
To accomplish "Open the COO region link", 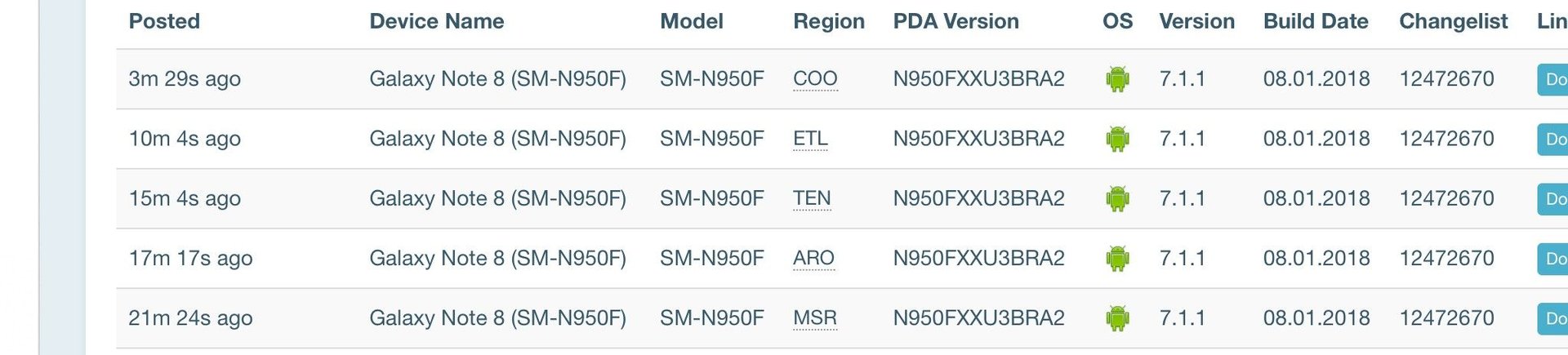I will click(815, 79).
